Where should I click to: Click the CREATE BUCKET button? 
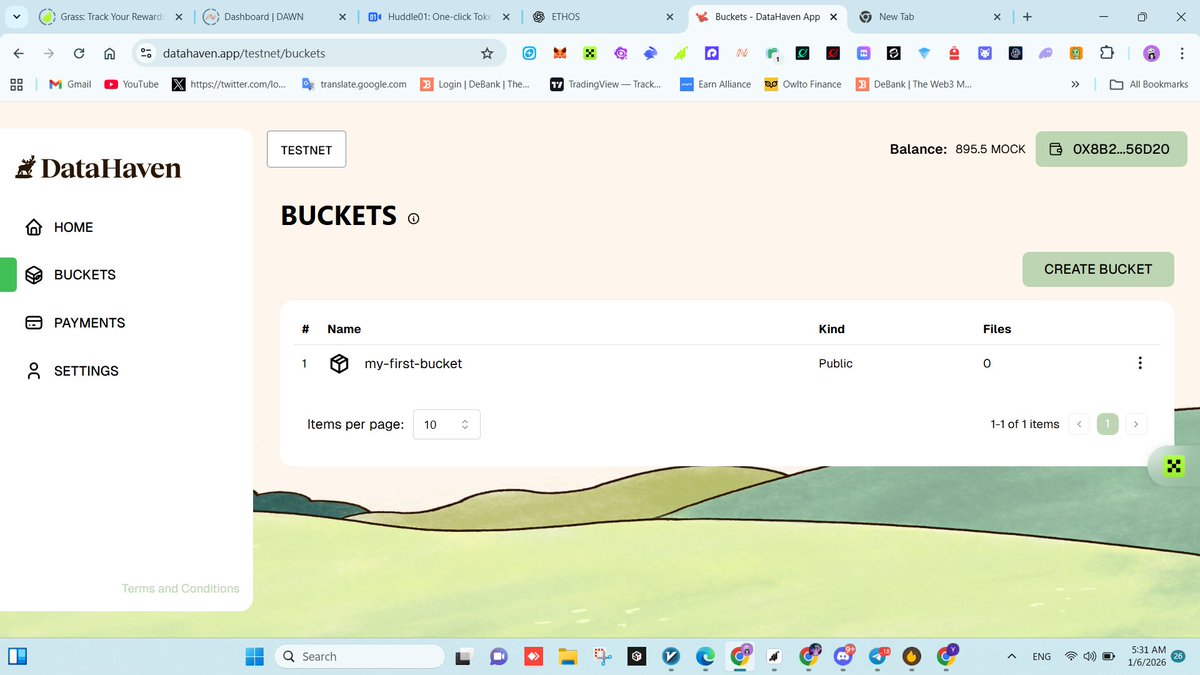point(1098,269)
